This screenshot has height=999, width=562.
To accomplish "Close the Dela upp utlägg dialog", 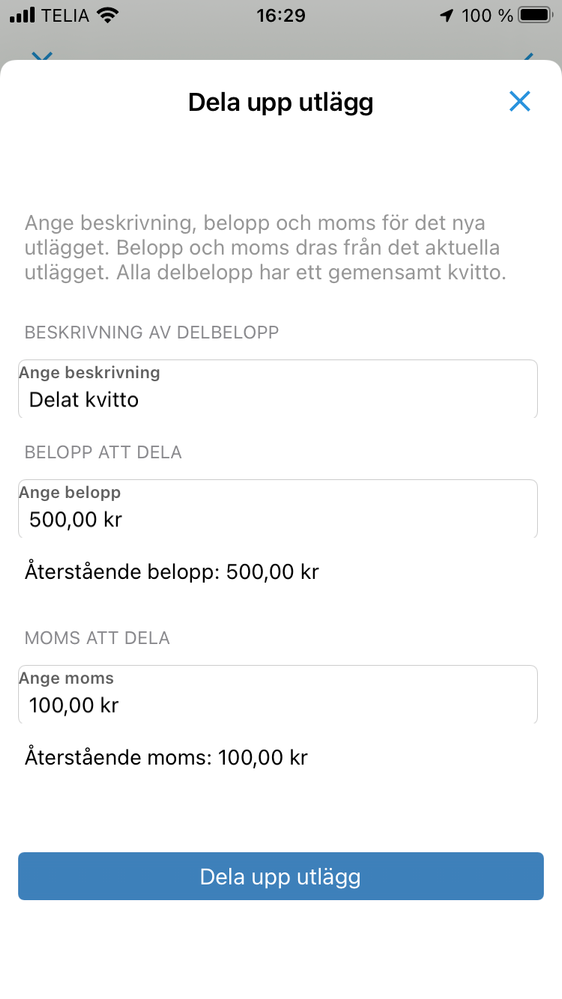I will click(x=519, y=101).
